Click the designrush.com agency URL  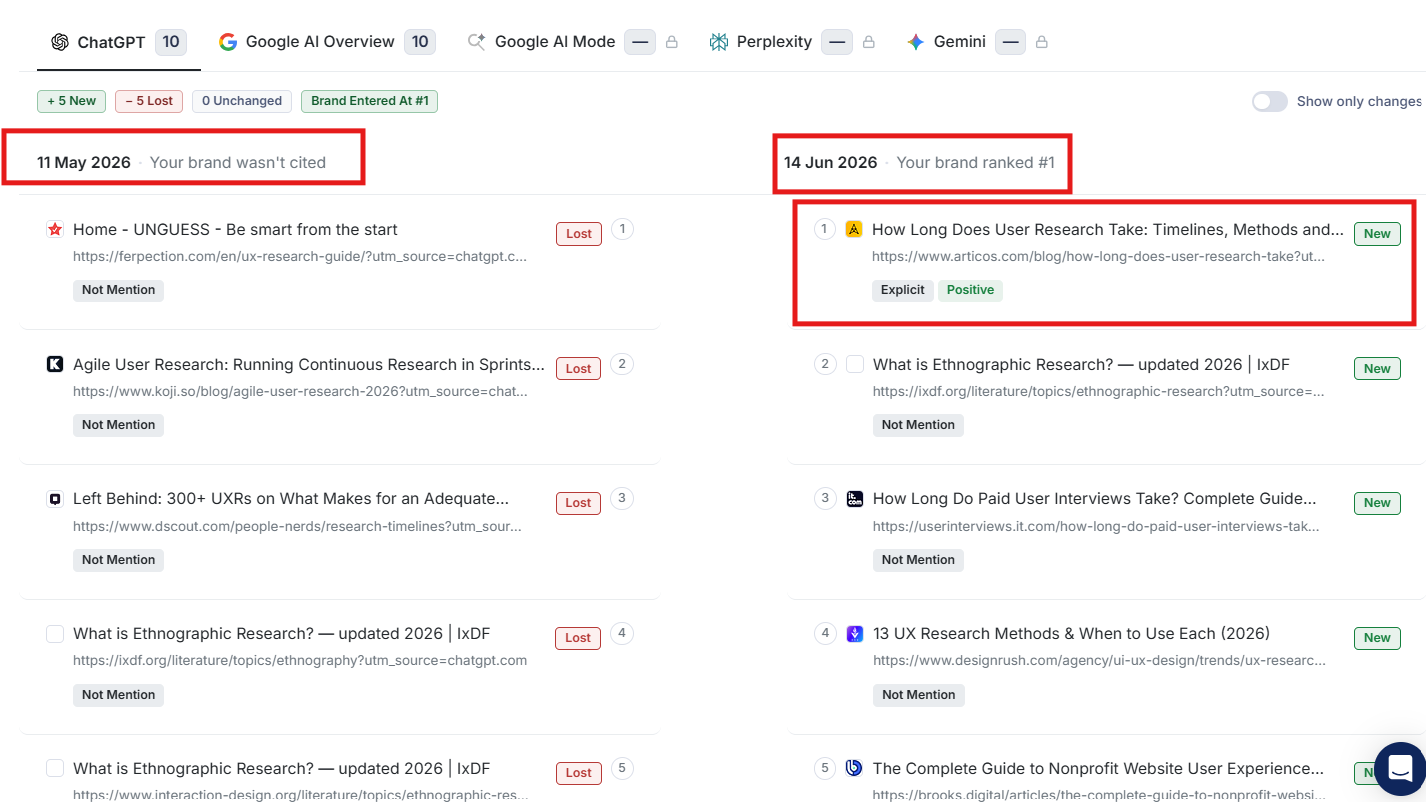(1100, 661)
